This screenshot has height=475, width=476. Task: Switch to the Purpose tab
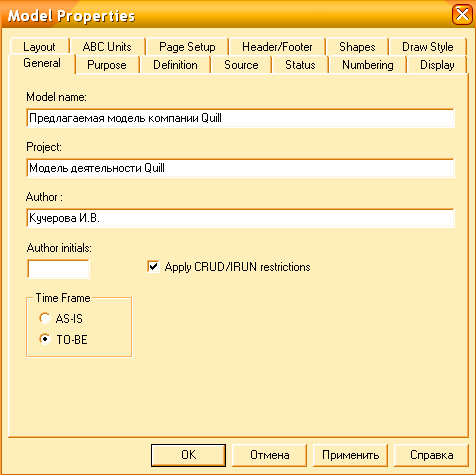107,65
